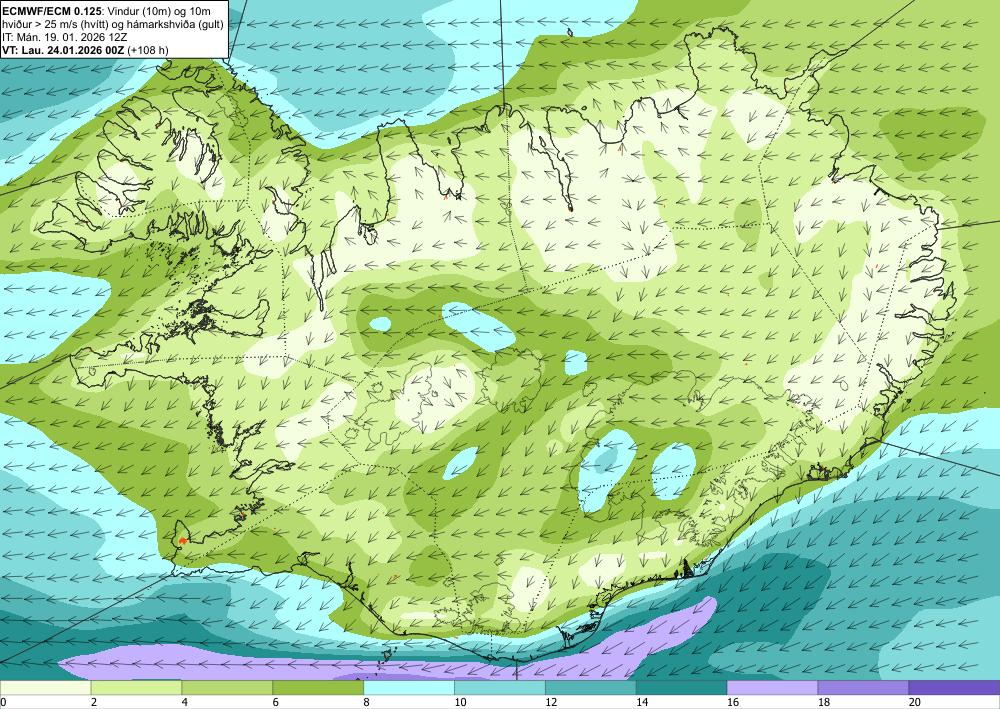Click the legend scale label '8'
The image size is (1000, 709).
(x=366, y=703)
